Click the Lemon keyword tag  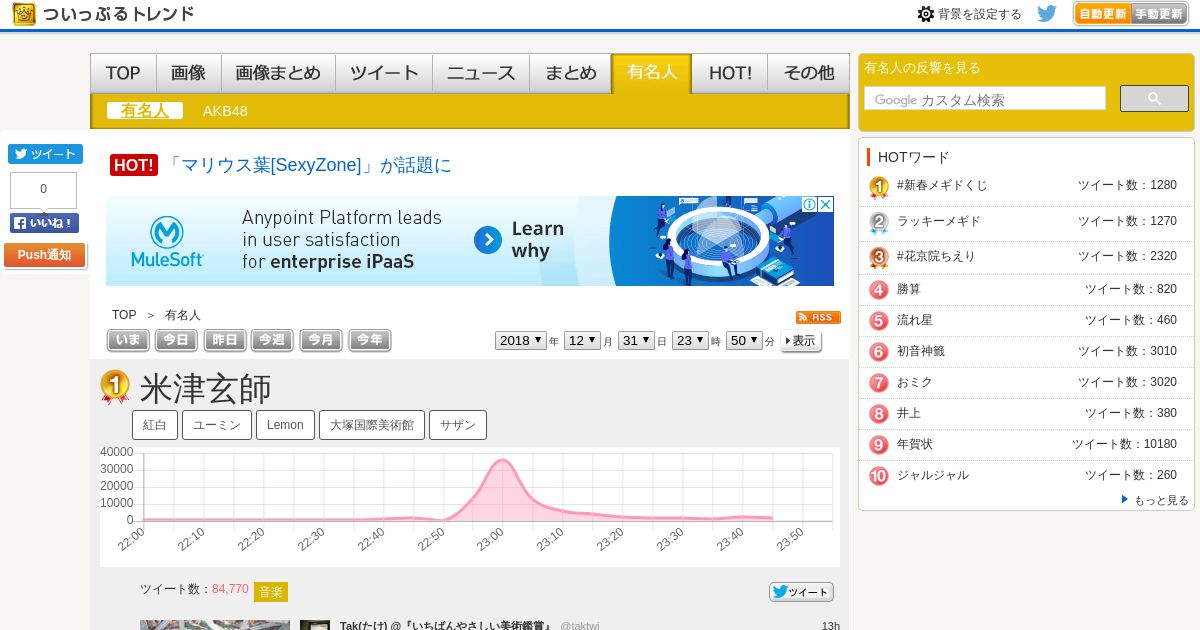coord(285,425)
